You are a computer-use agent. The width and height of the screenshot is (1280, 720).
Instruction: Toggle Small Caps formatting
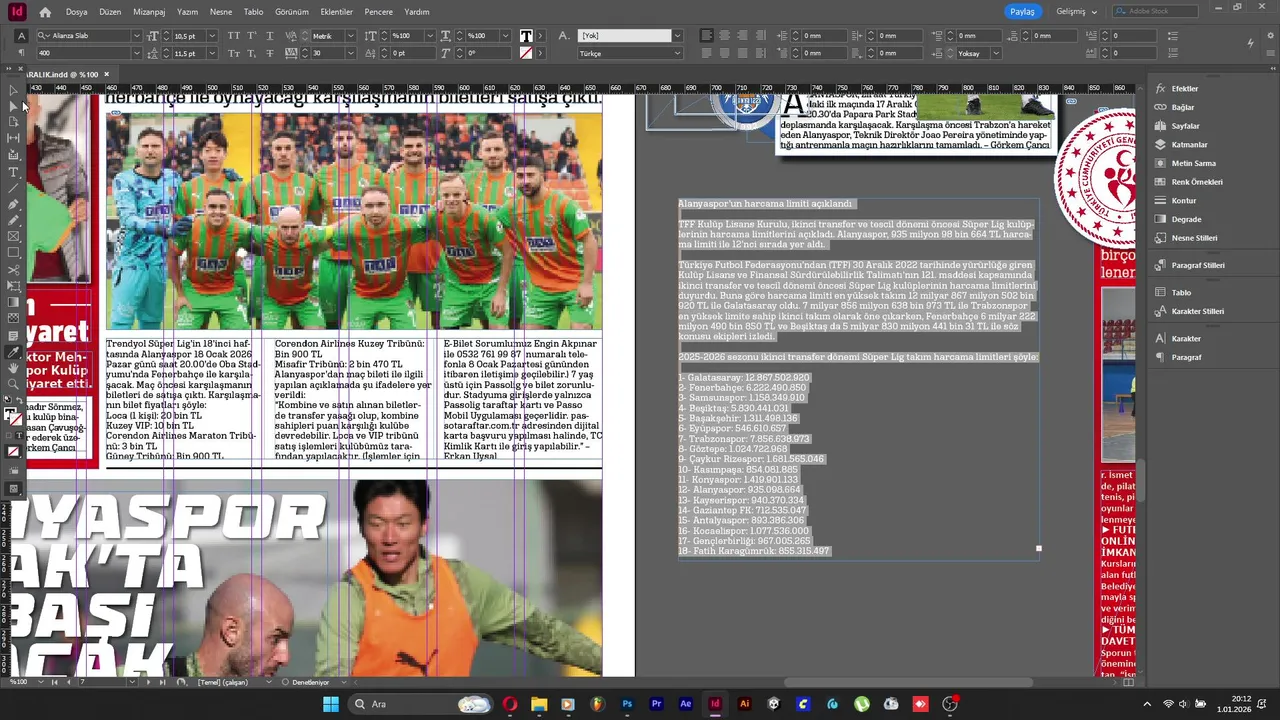(x=233, y=53)
